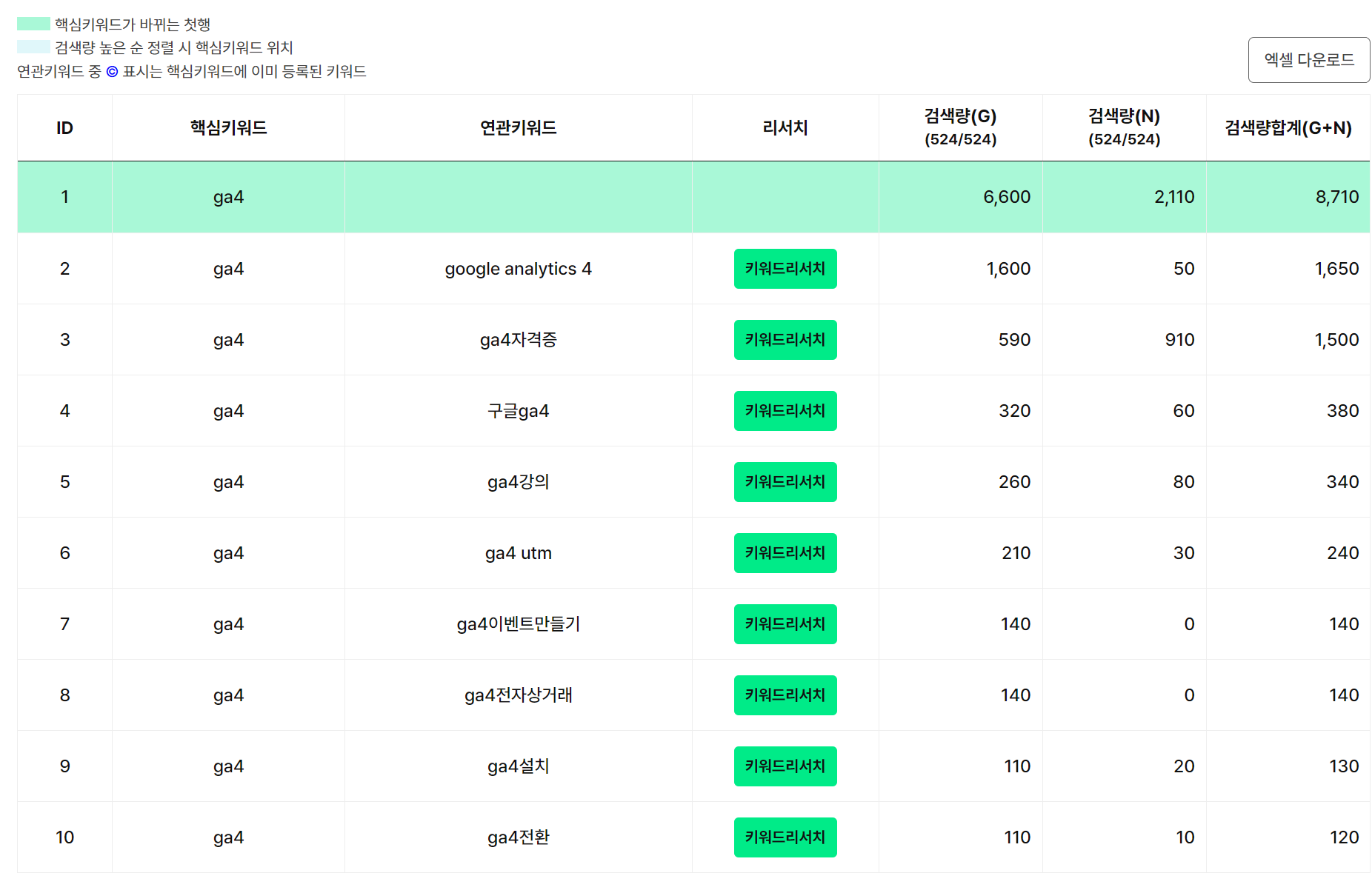The image size is (1372, 873).
Task: Click the 1,500 total search volume cell
Action: [1288, 340]
